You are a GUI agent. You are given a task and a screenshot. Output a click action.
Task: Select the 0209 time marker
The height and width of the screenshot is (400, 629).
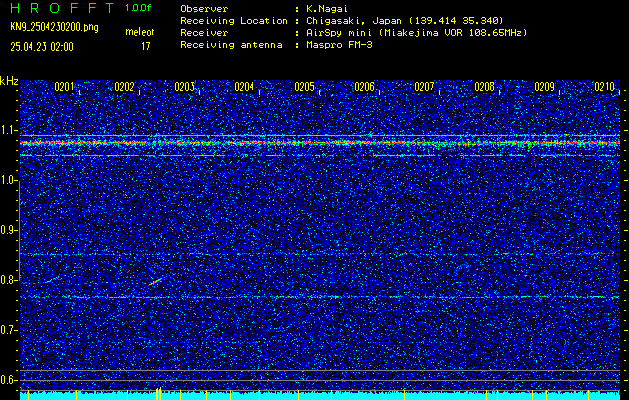545,87
